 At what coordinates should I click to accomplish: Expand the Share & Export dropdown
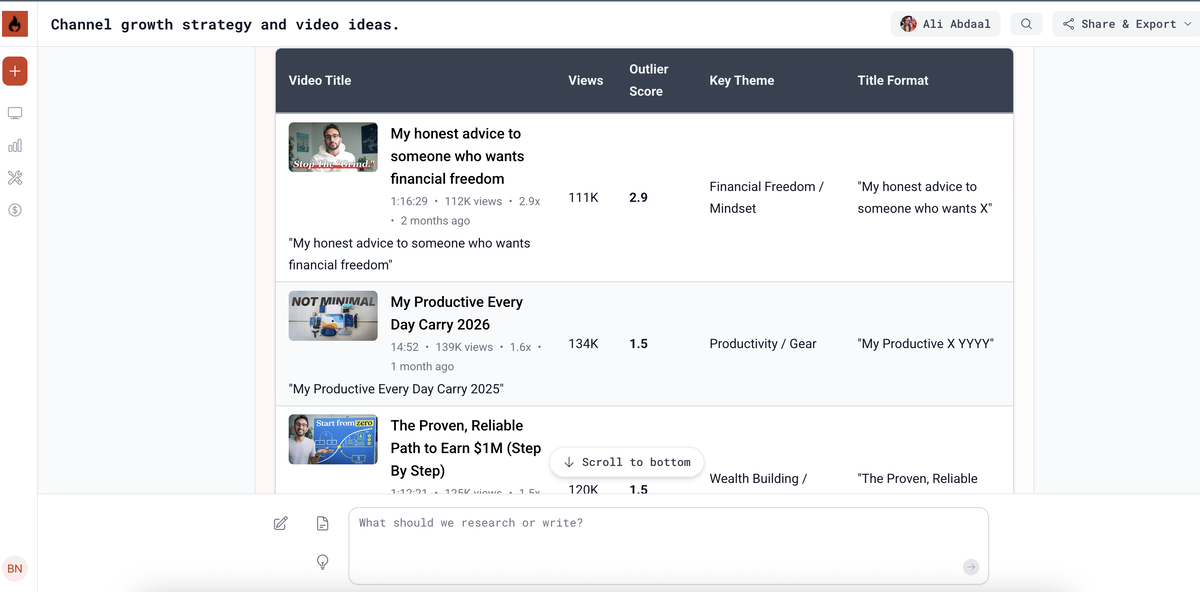pos(1124,23)
